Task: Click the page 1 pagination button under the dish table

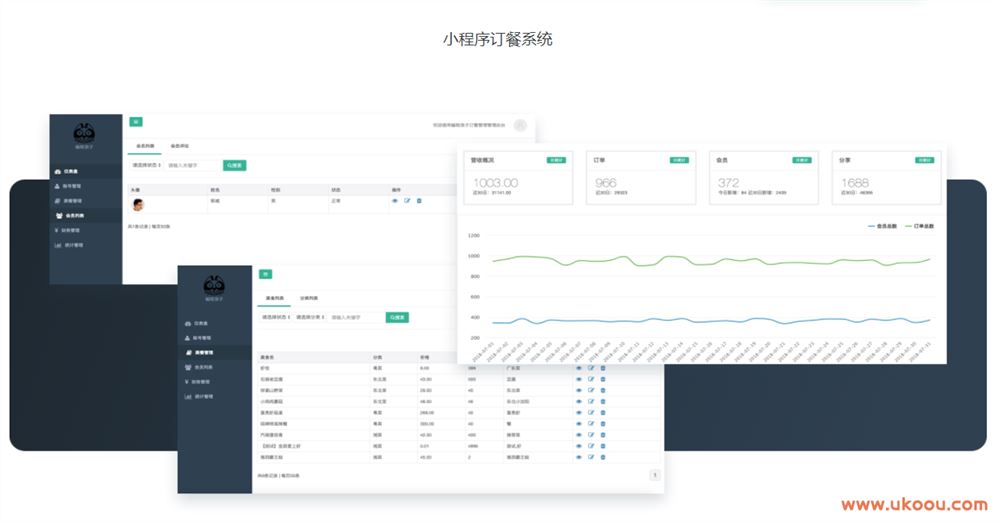Action: pos(655,475)
